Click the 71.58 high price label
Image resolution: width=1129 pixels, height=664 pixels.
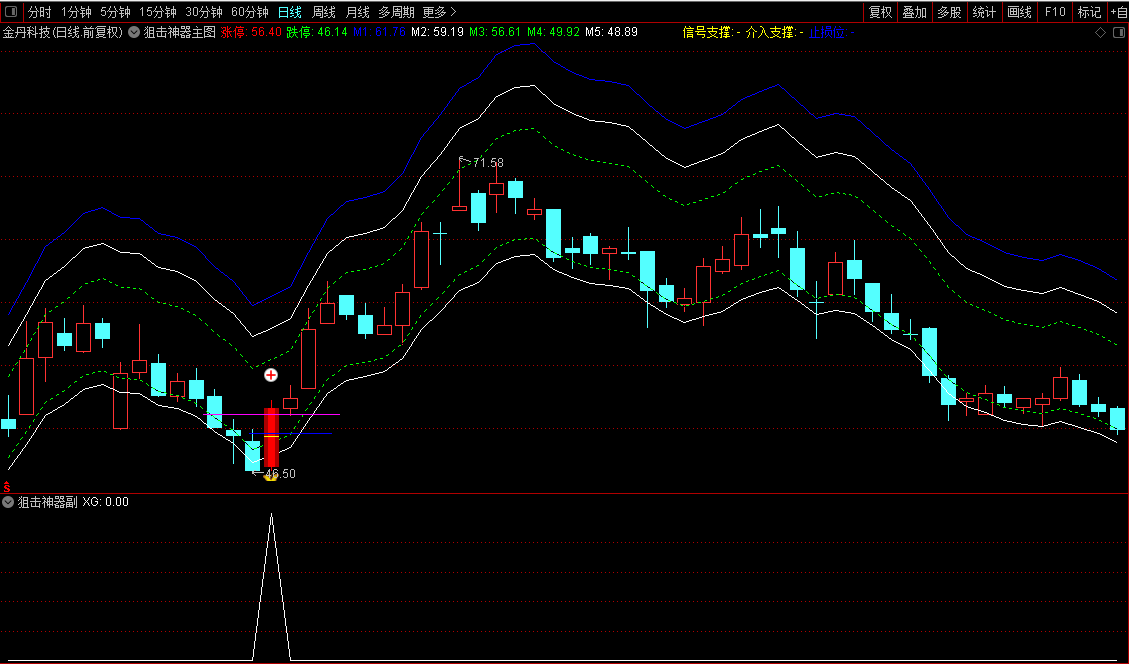(x=488, y=163)
